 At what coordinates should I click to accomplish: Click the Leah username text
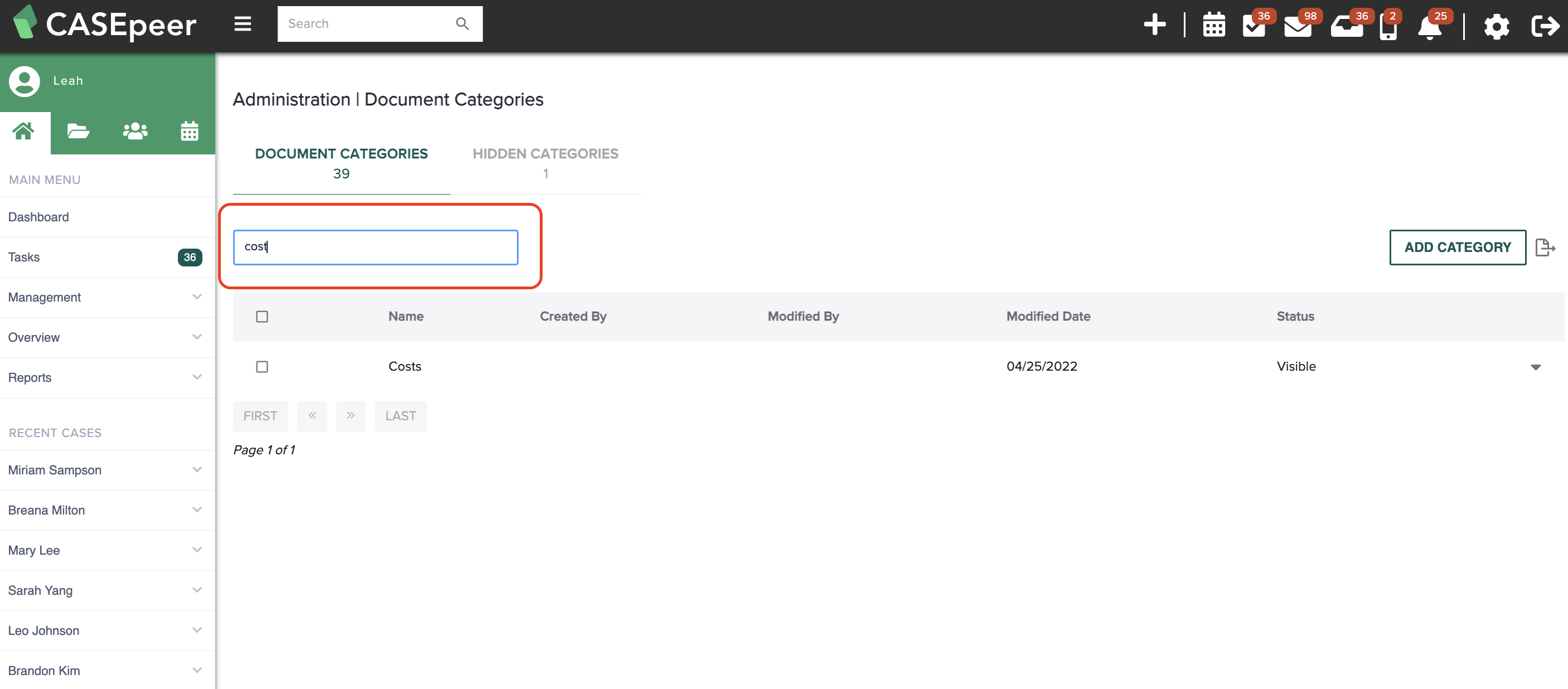tap(68, 81)
